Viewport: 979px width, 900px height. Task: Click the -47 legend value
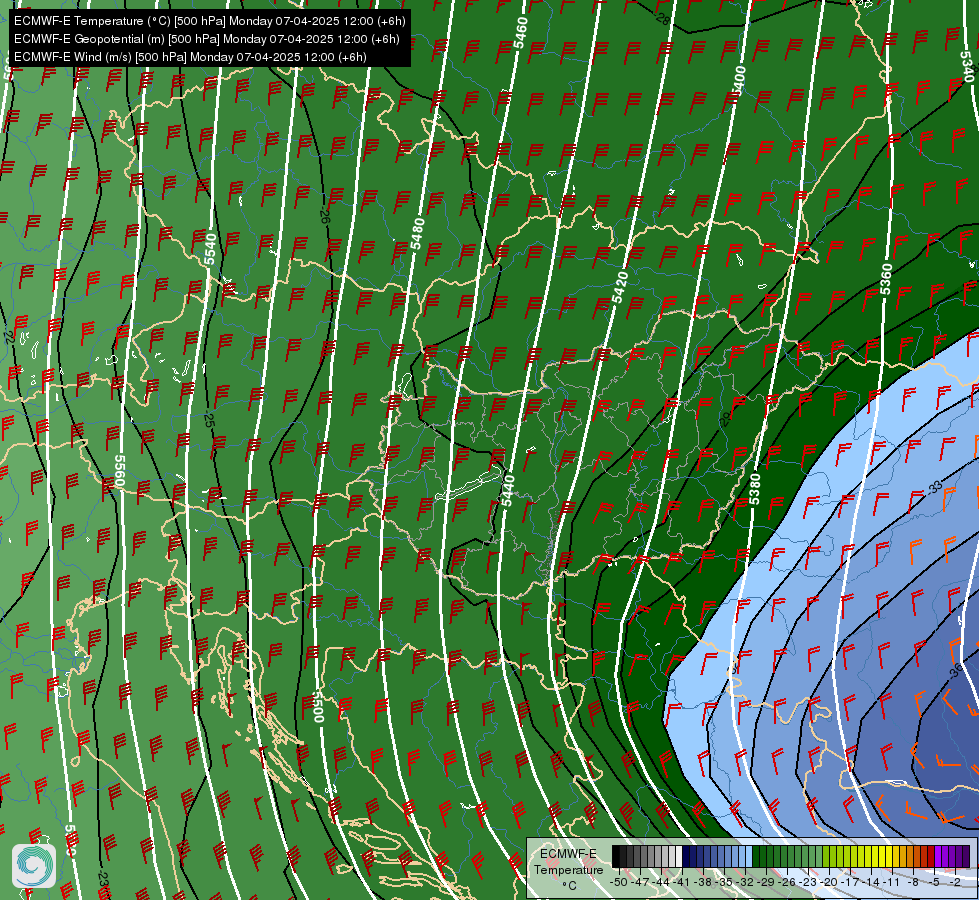640,882
